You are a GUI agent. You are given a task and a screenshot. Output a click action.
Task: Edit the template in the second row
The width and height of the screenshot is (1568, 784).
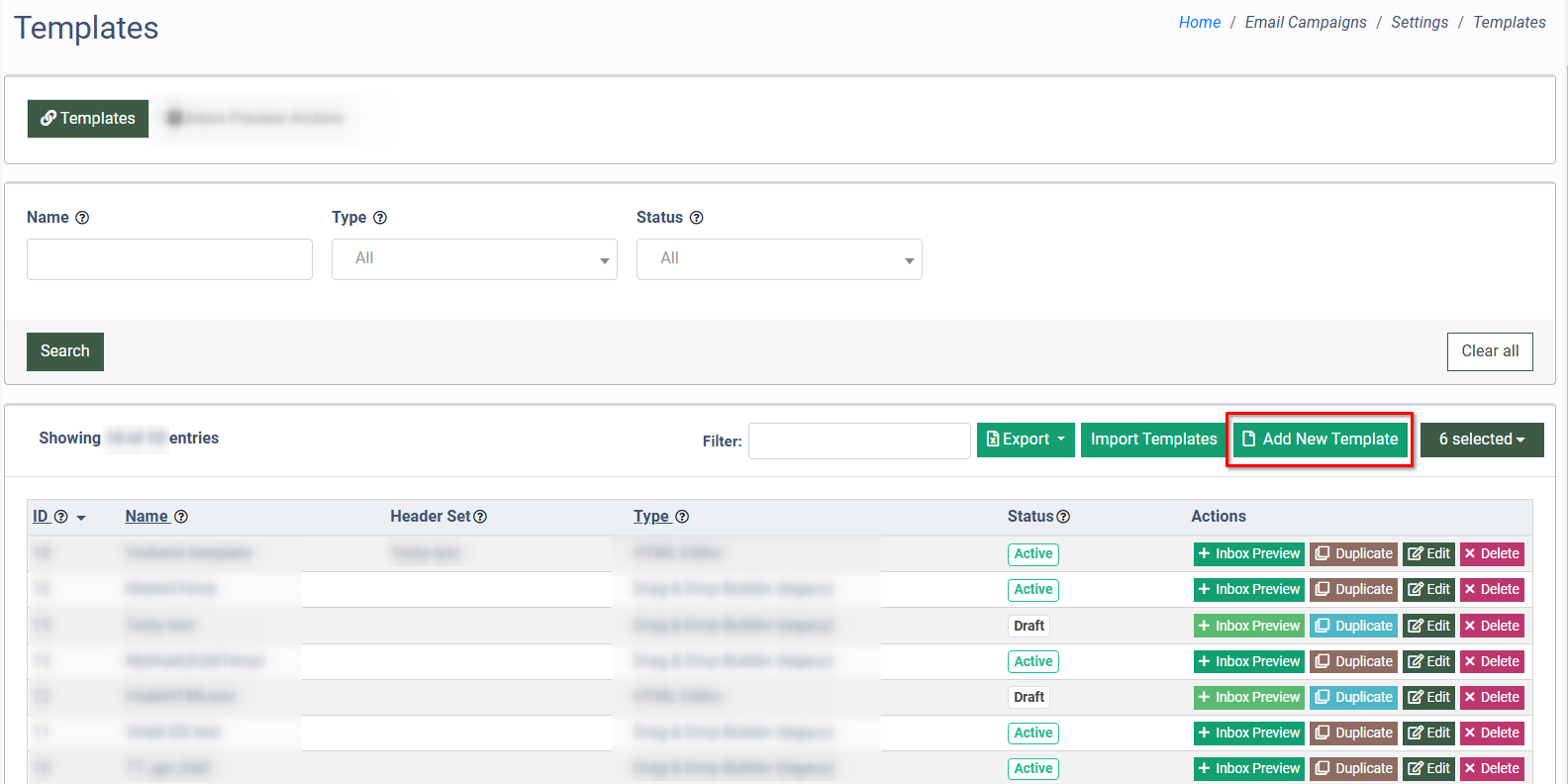pyautogui.click(x=1428, y=590)
